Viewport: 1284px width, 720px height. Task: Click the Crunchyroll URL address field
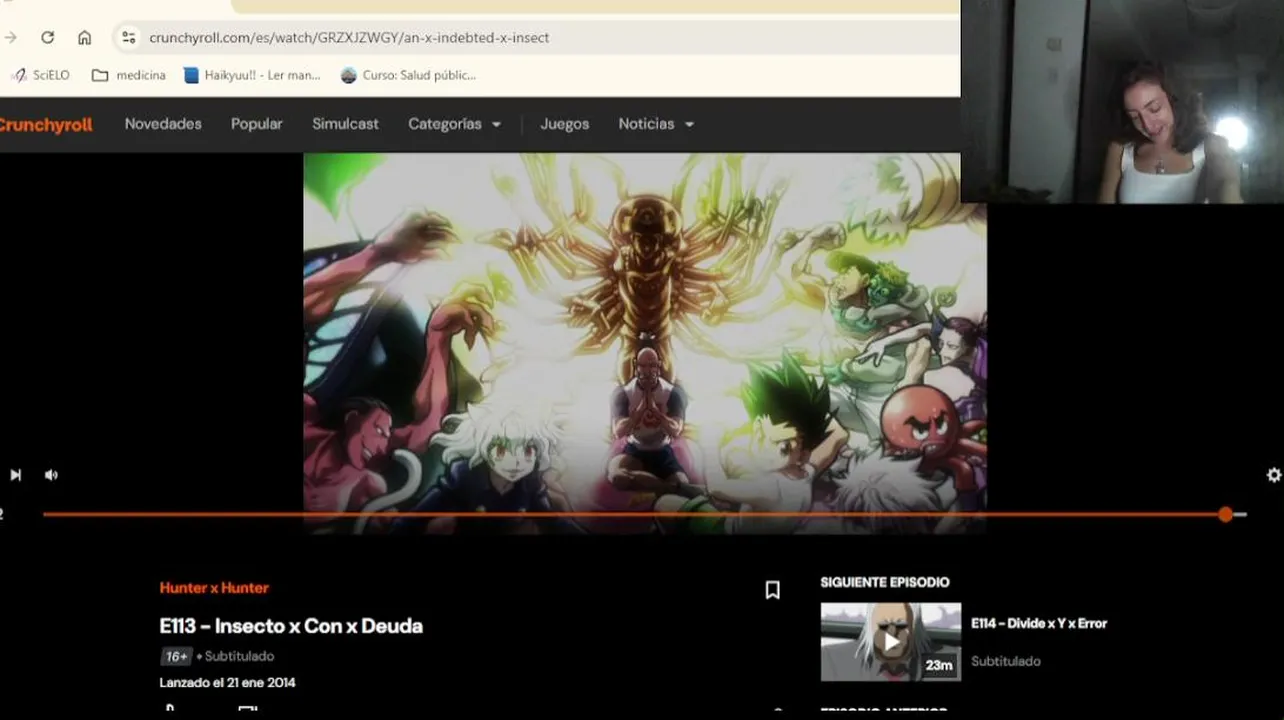coord(540,37)
